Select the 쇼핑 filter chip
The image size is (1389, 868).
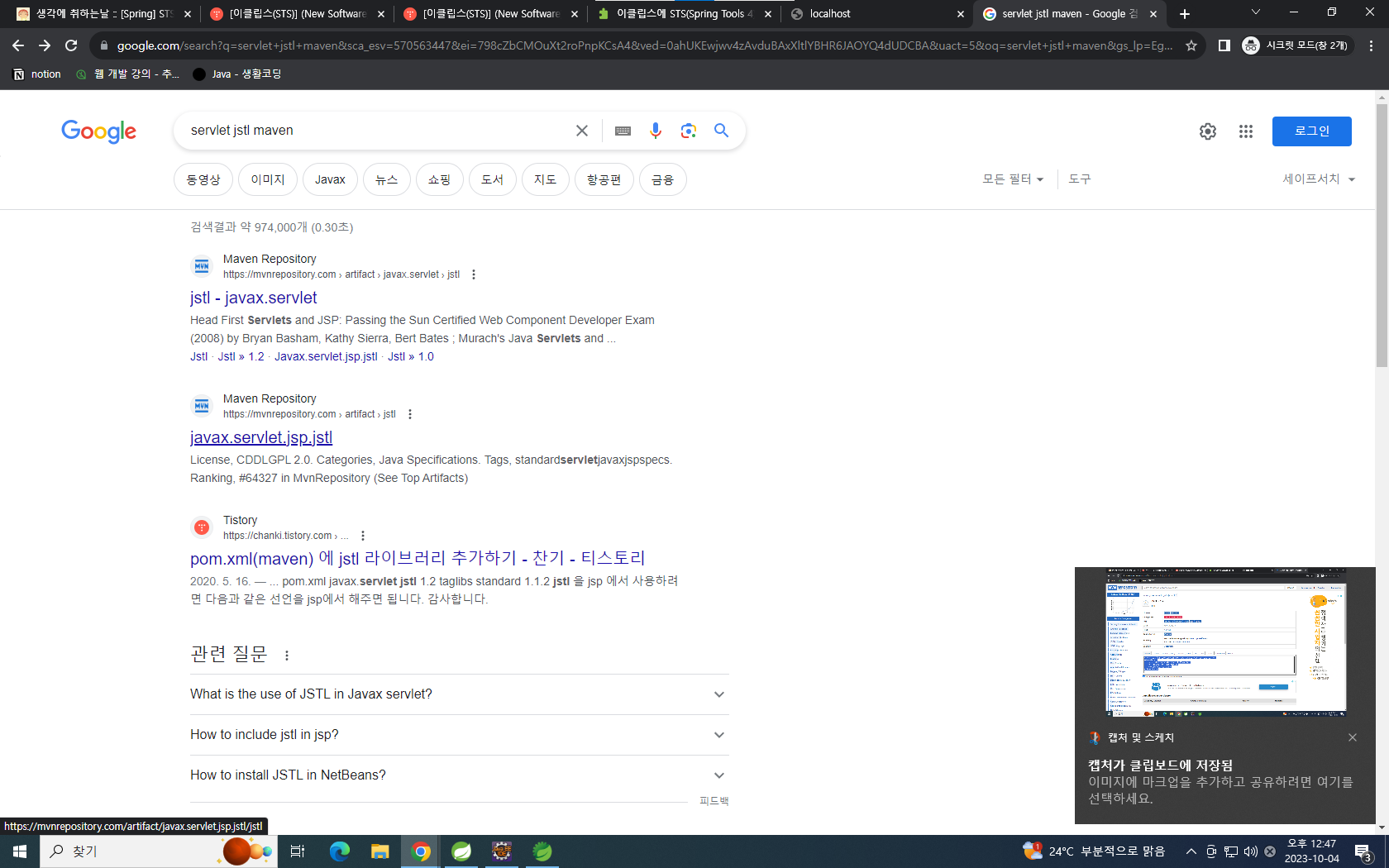440,179
